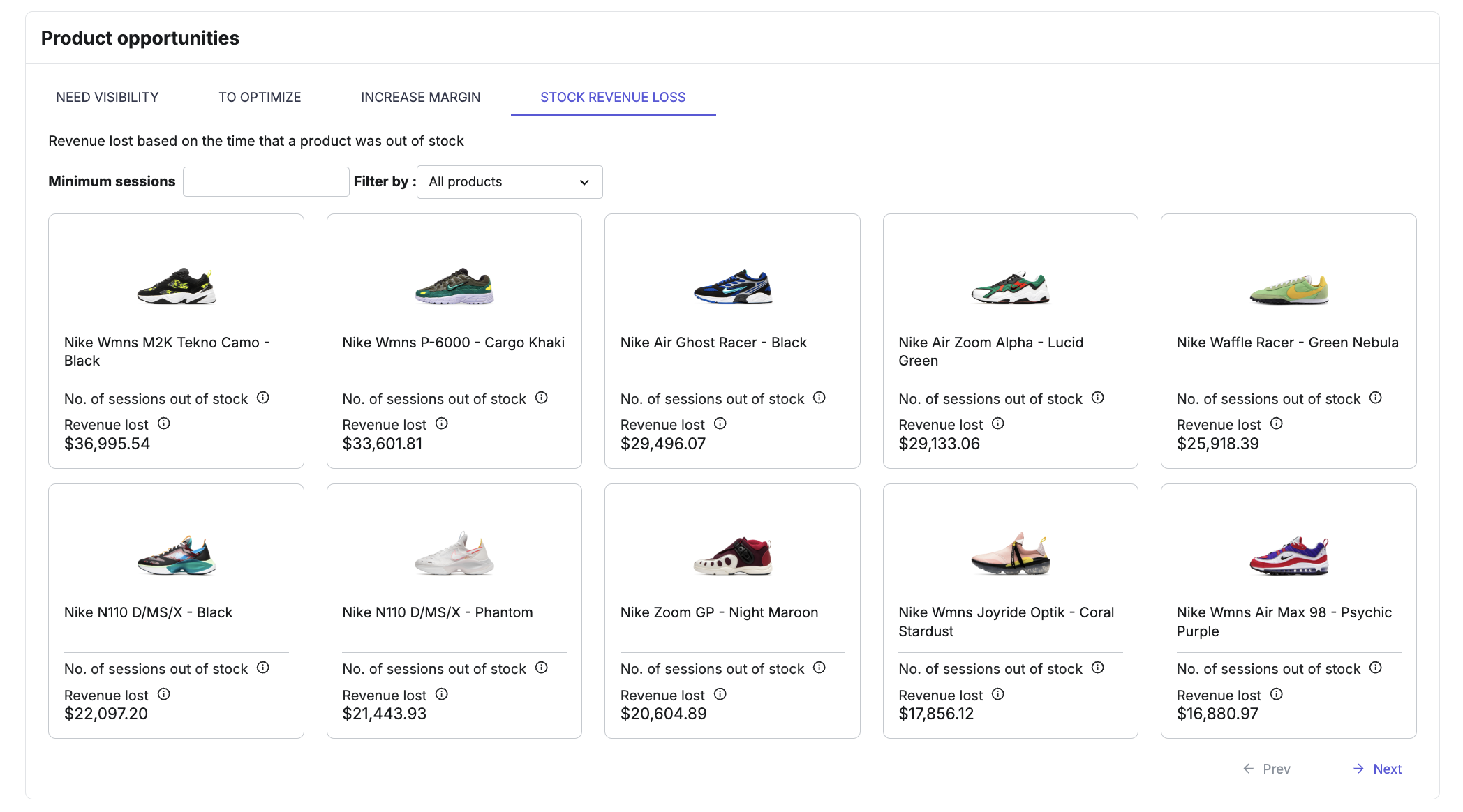Open the Nike Wmns P-6000 Cargo Khaki shoe image

[454, 286]
